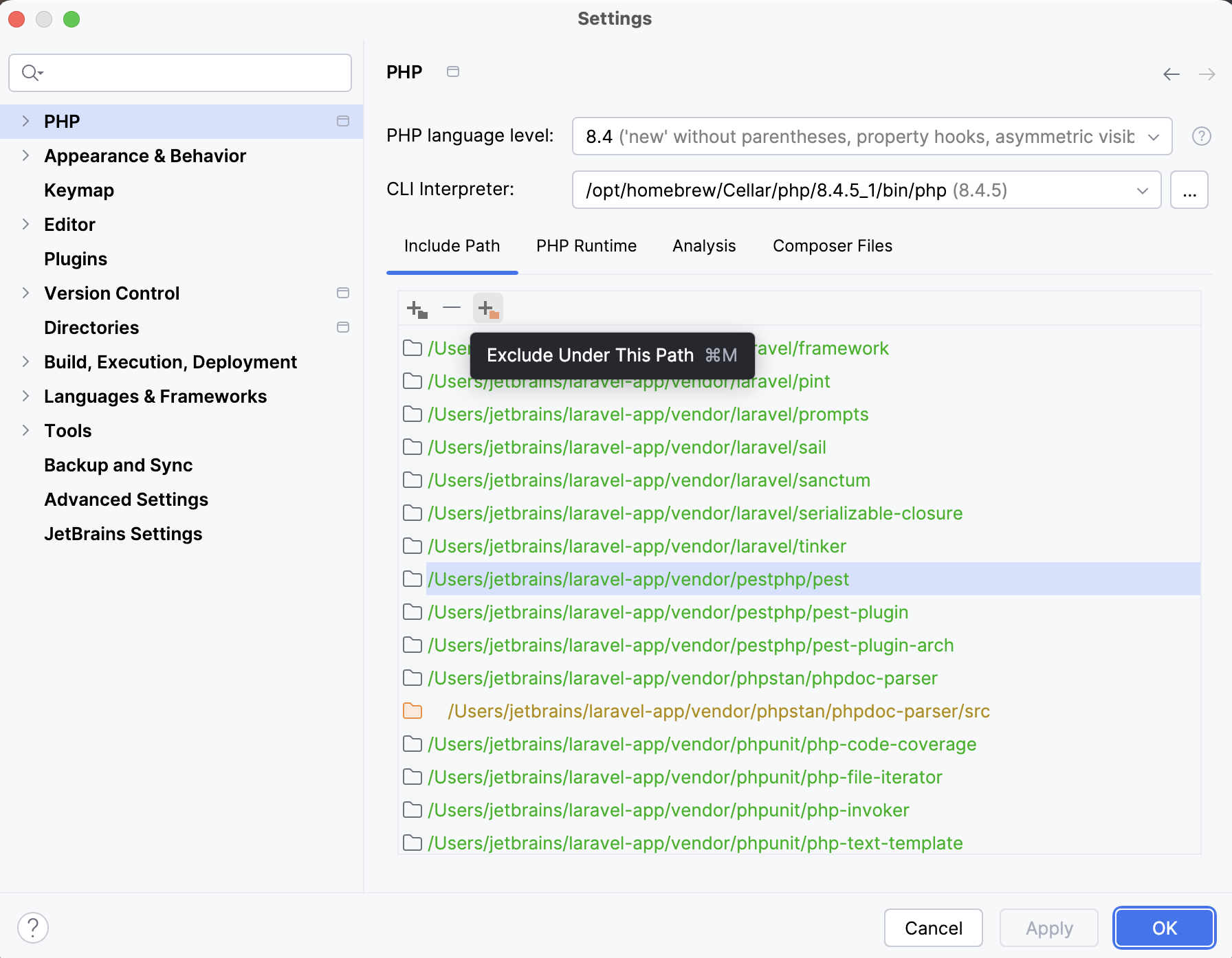
Task: Open PHP language level help
Action: tap(1202, 136)
